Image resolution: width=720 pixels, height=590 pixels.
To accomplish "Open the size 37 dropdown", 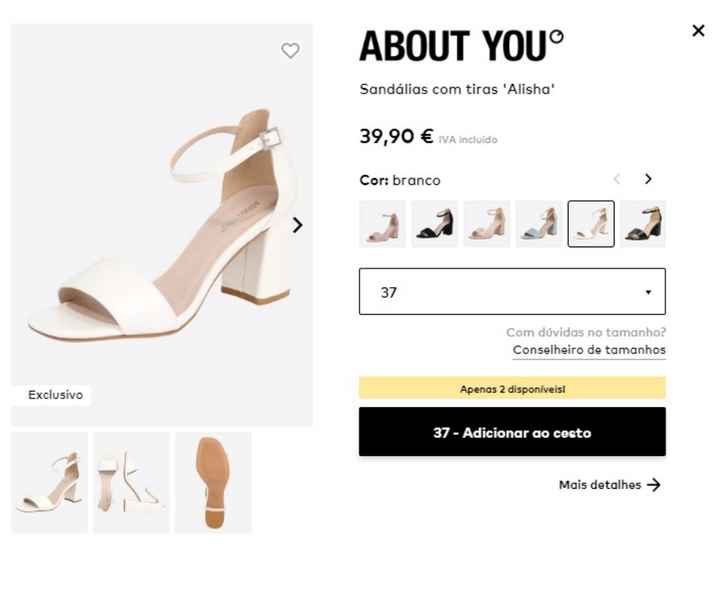I will pos(512,292).
